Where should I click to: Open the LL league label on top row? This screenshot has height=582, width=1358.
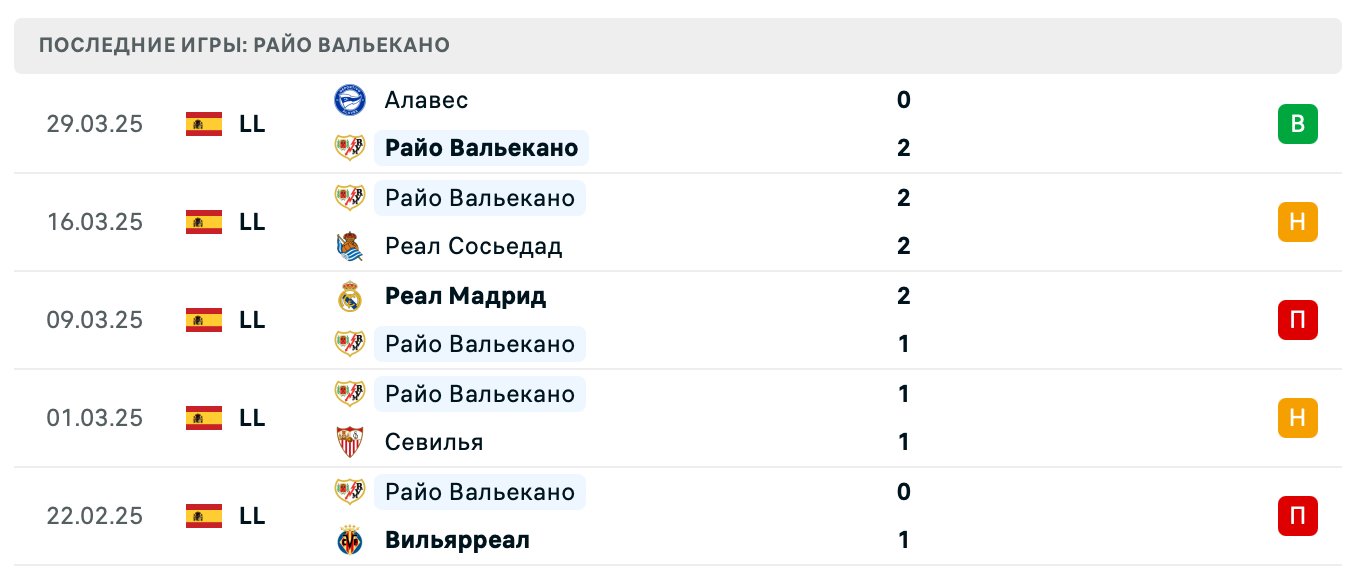254,124
